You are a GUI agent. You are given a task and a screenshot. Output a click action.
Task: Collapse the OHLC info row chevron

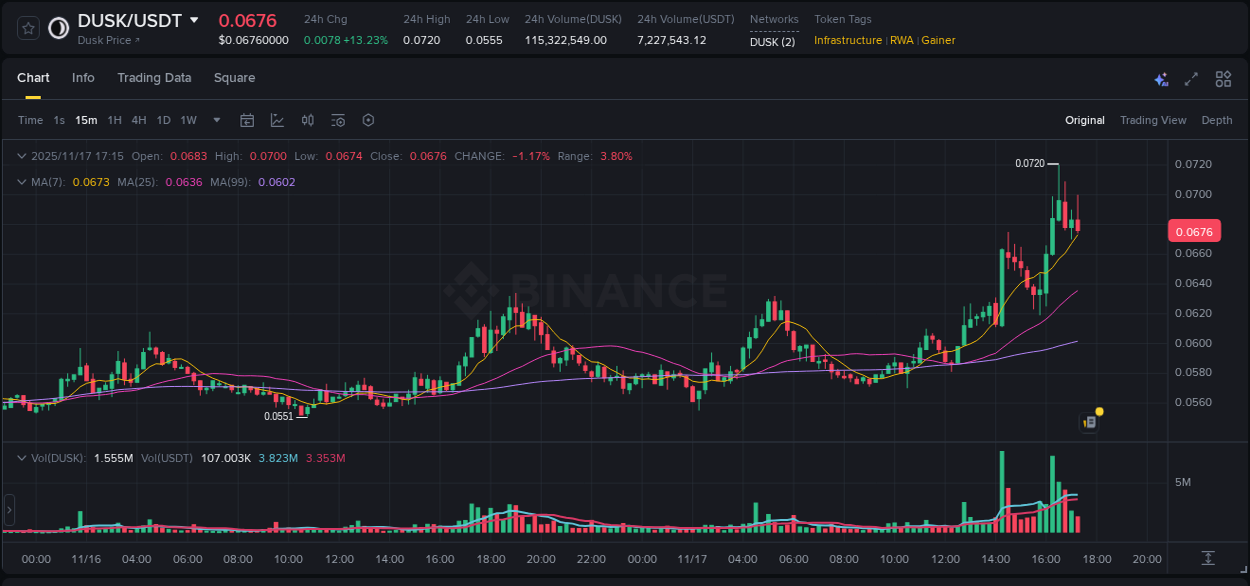pos(22,156)
